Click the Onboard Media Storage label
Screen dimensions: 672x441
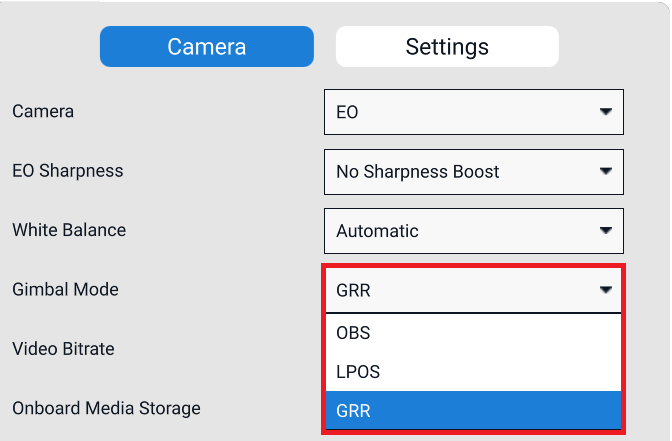point(106,408)
